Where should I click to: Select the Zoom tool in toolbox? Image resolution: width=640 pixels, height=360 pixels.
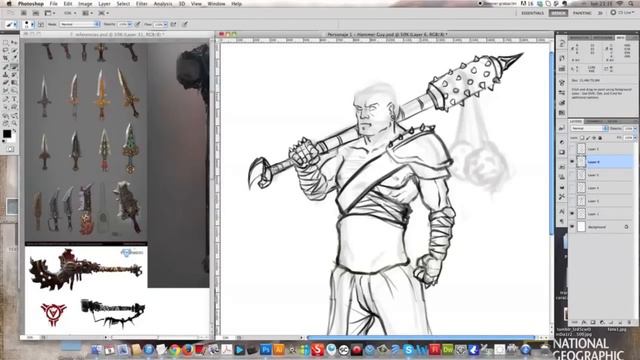click(x=14, y=123)
